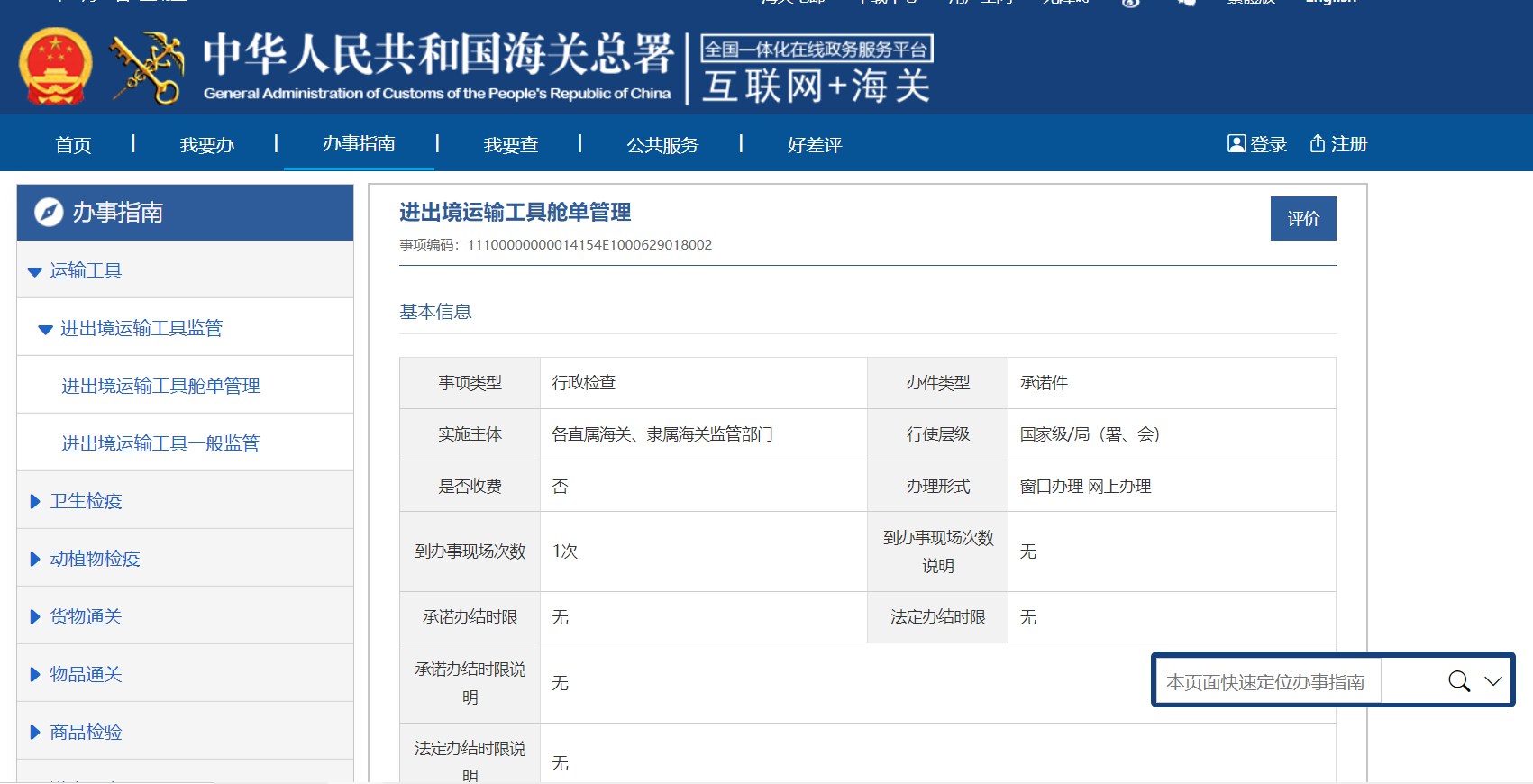Collapse the 运输工具 section

tap(35, 271)
